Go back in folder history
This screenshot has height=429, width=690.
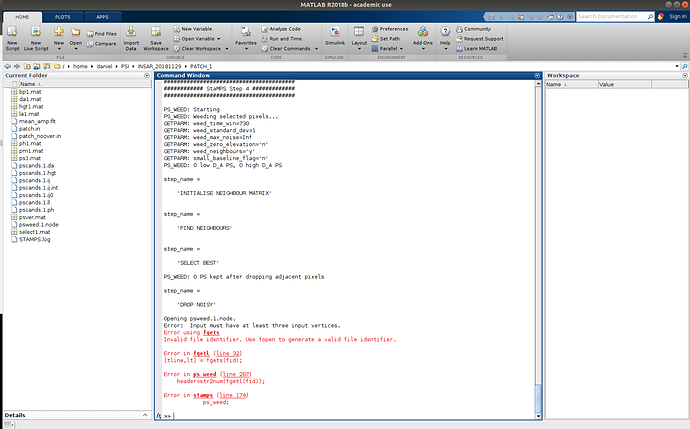[7, 66]
